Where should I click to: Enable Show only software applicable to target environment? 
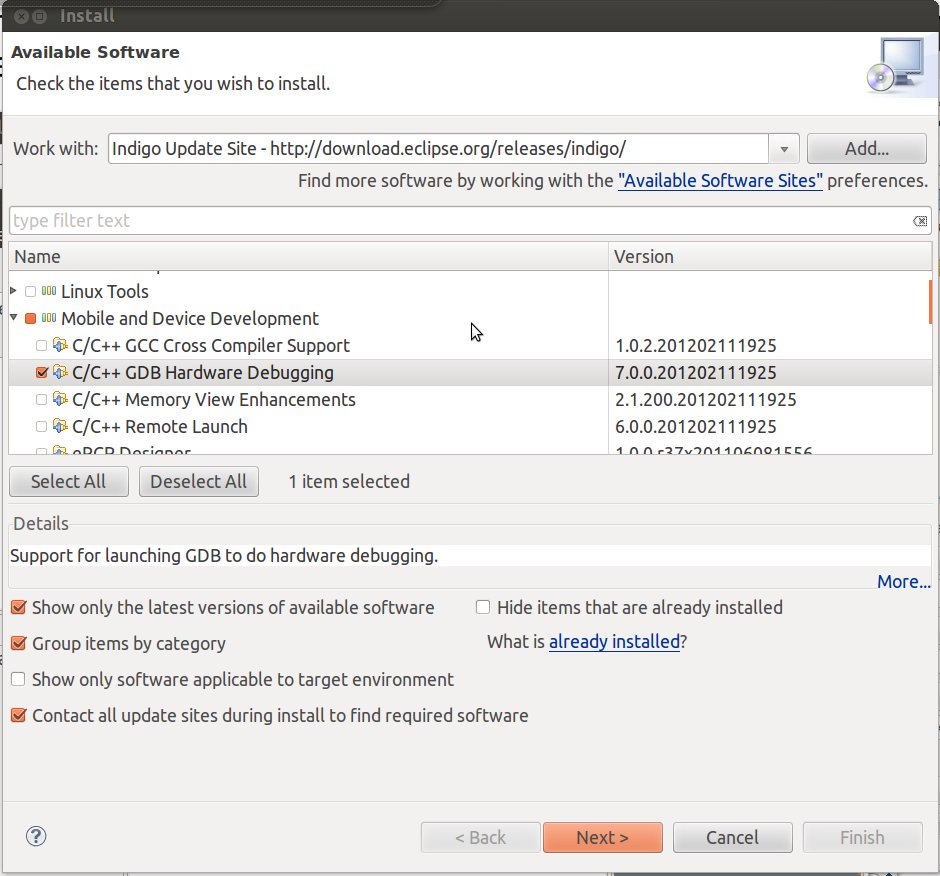[19, 679]
